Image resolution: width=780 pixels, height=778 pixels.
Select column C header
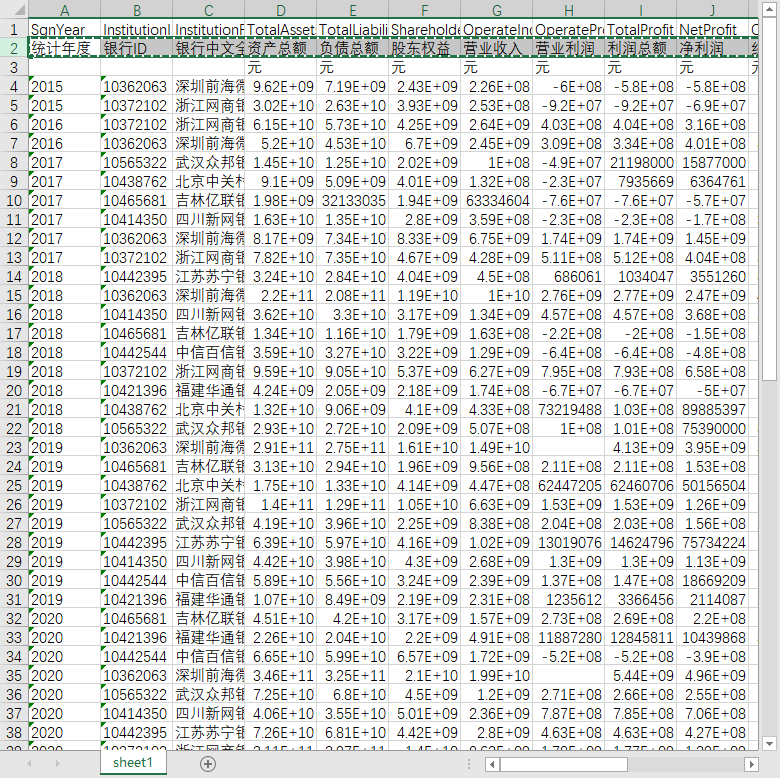click(x=209, y=9)
